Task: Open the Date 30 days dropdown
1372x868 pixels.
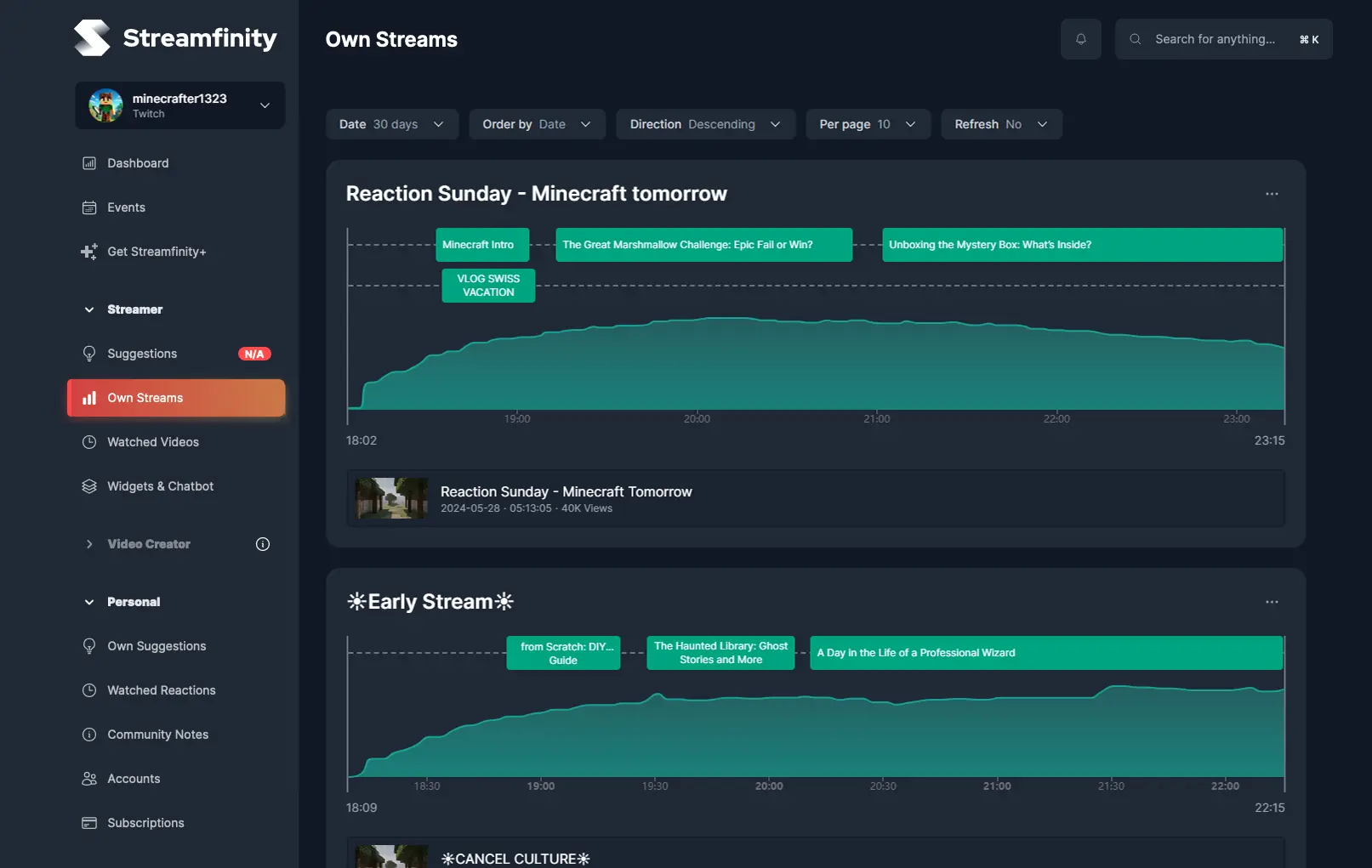Action: 392,124
